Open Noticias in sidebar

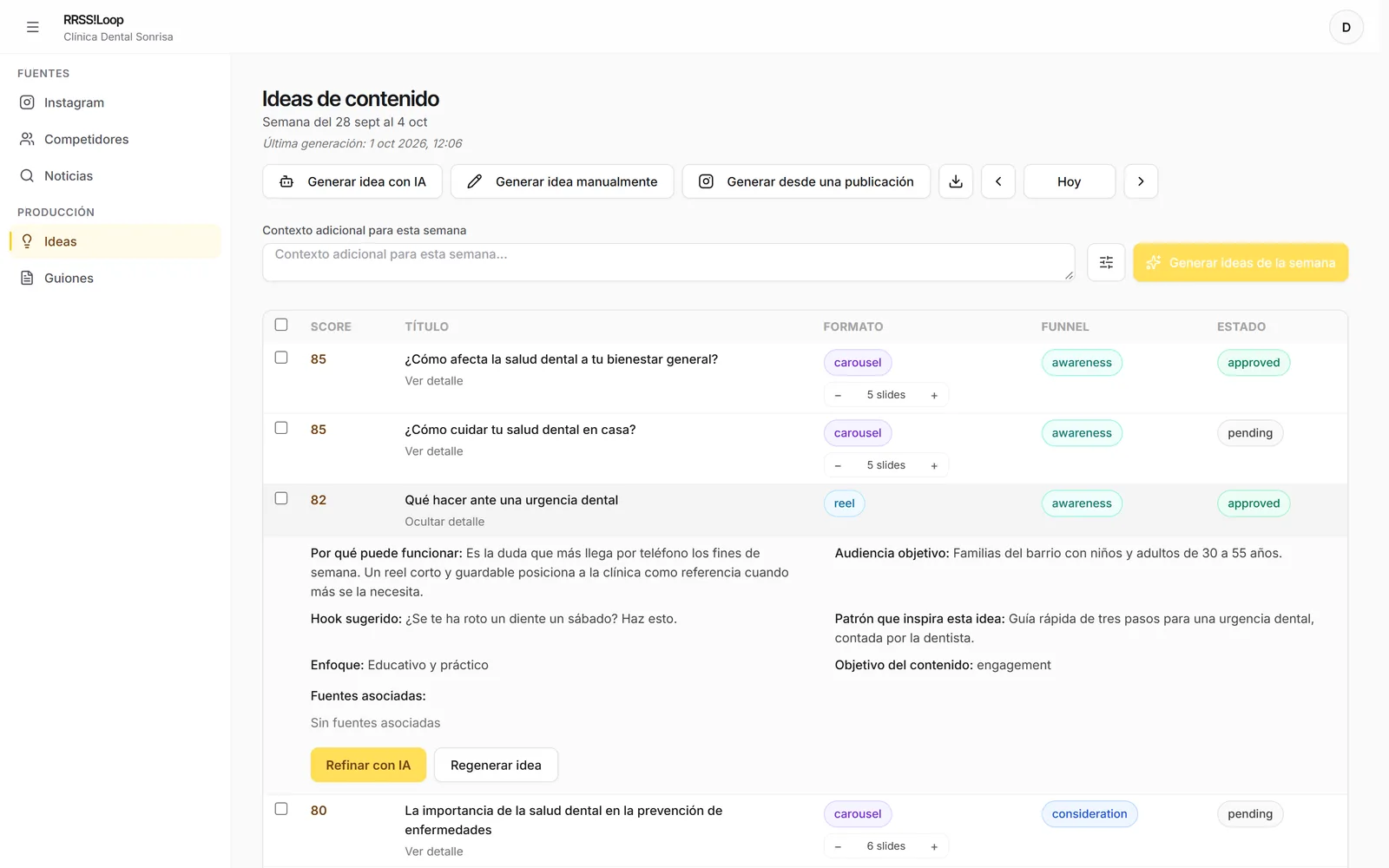click(115, 175)
